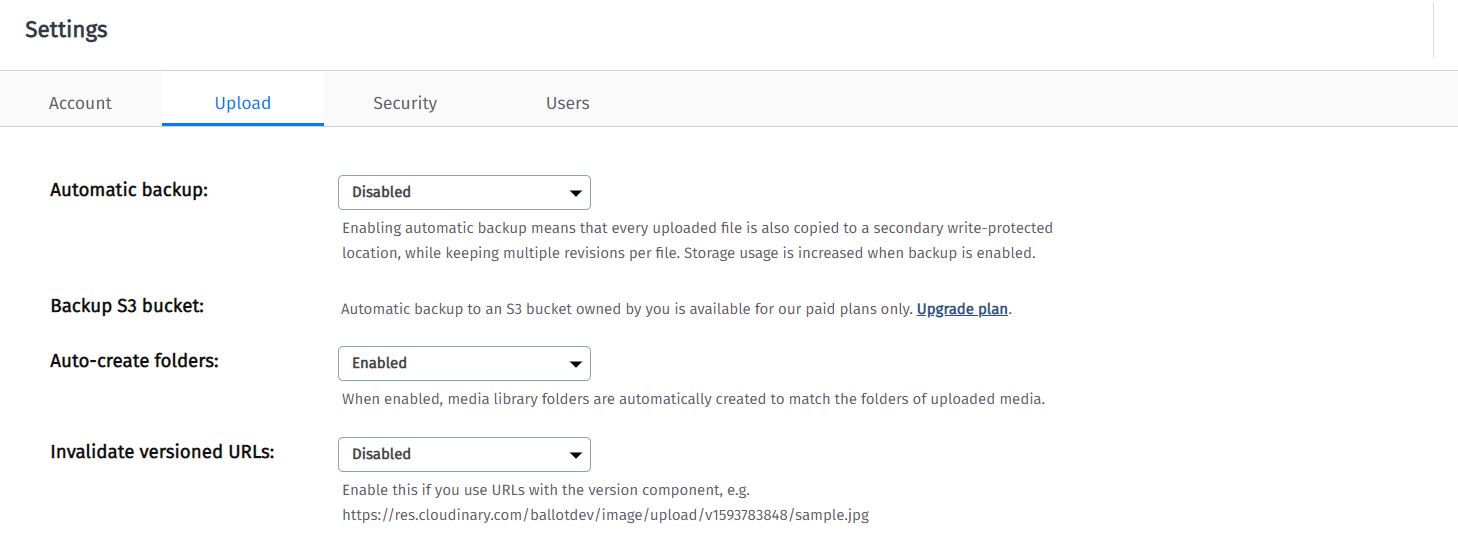Viewport: 1458px width, 550px height.
Task: Click the arrow icon in Automatic backup selector
Action: click(576, 193)
